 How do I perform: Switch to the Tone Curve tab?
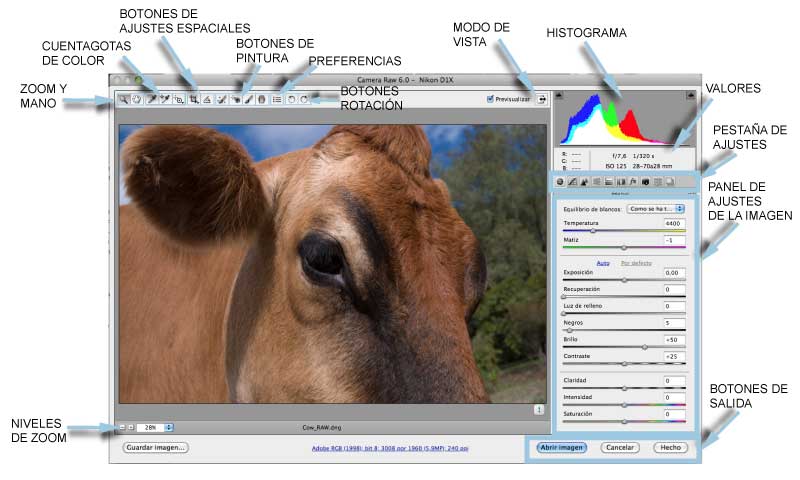(572, 182)
